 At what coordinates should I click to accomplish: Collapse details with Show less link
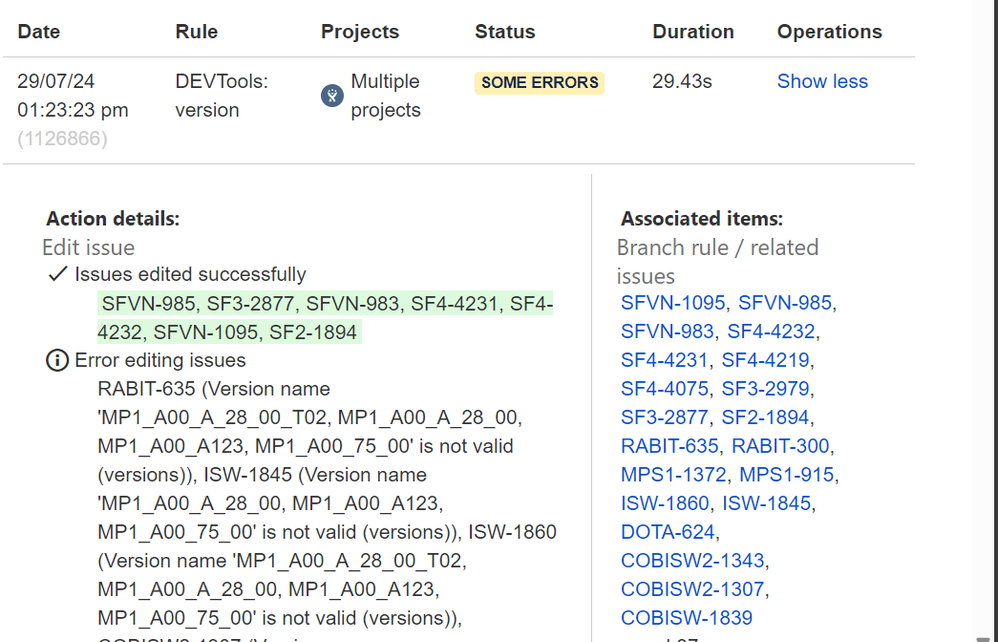[x=822, y=81]
